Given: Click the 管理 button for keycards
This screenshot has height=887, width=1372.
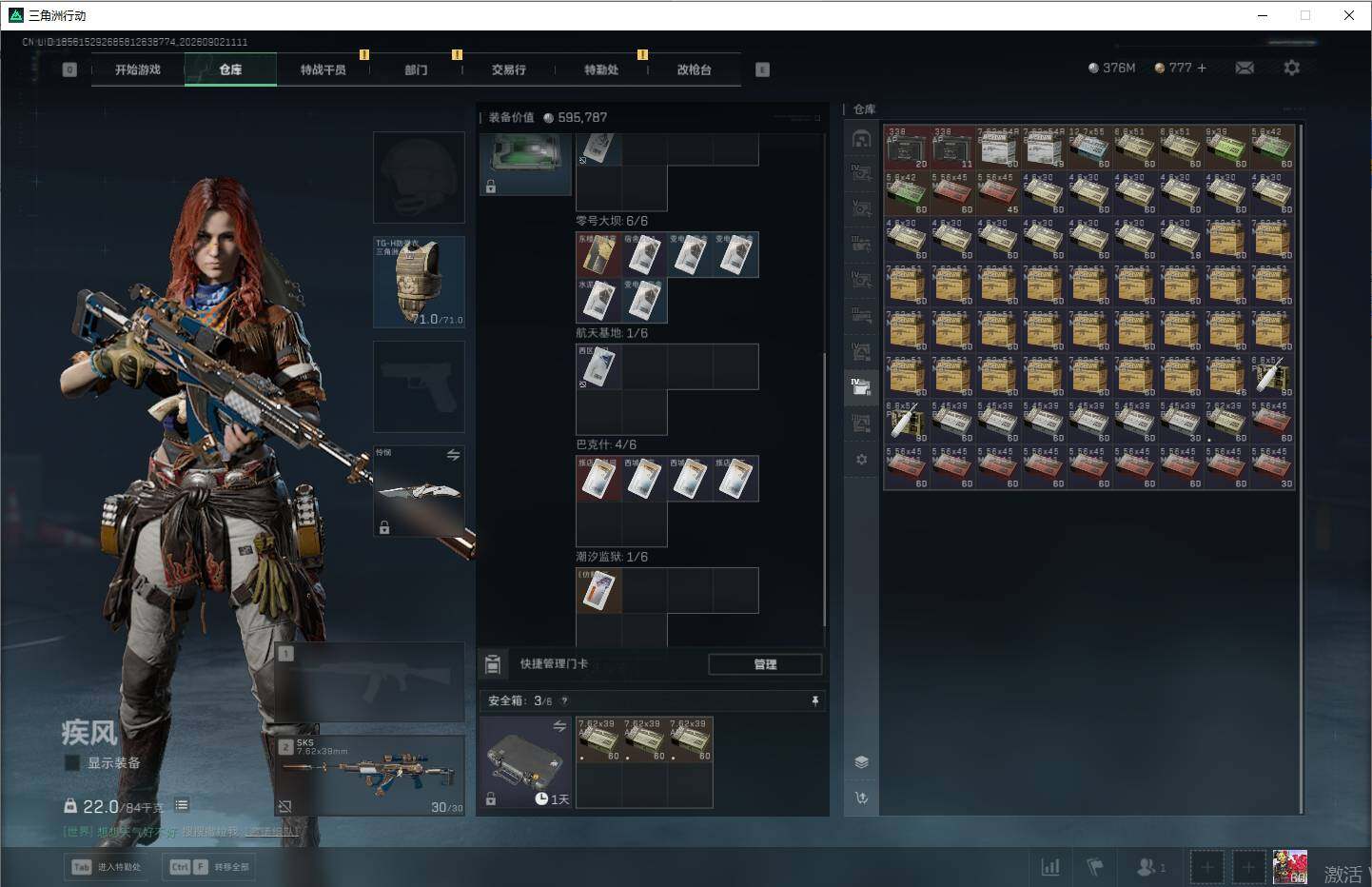Looking at the screenshot, I should tap(765, 664).
